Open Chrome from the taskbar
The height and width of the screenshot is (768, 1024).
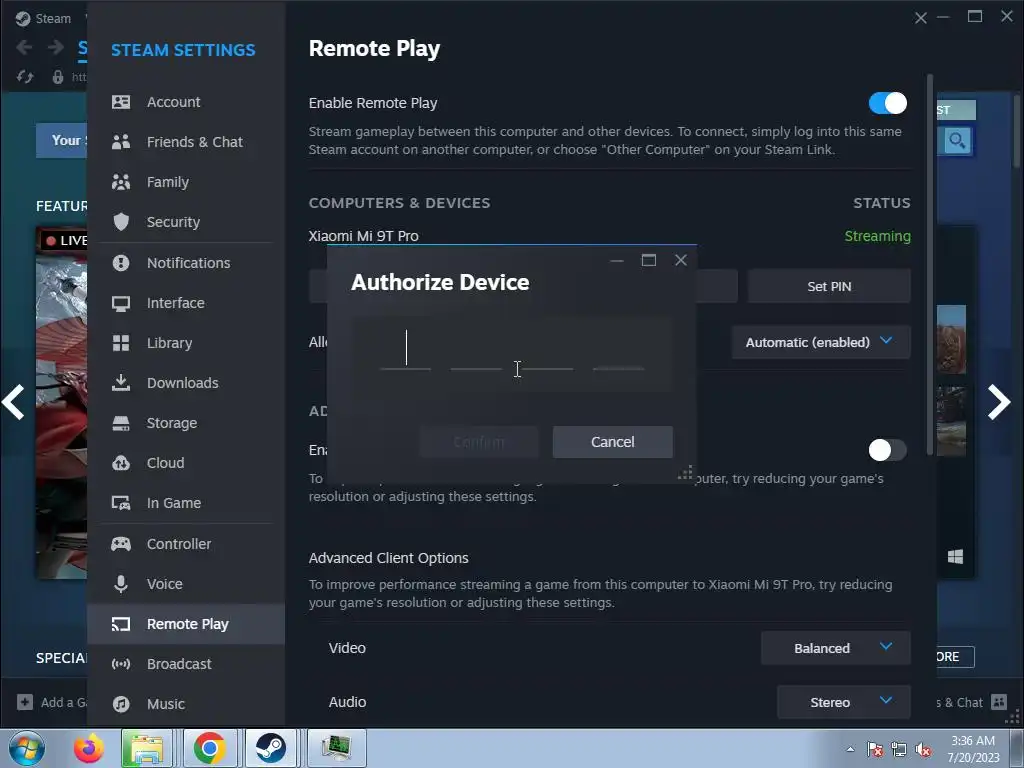pyautogui.click(x=209, y=748)
